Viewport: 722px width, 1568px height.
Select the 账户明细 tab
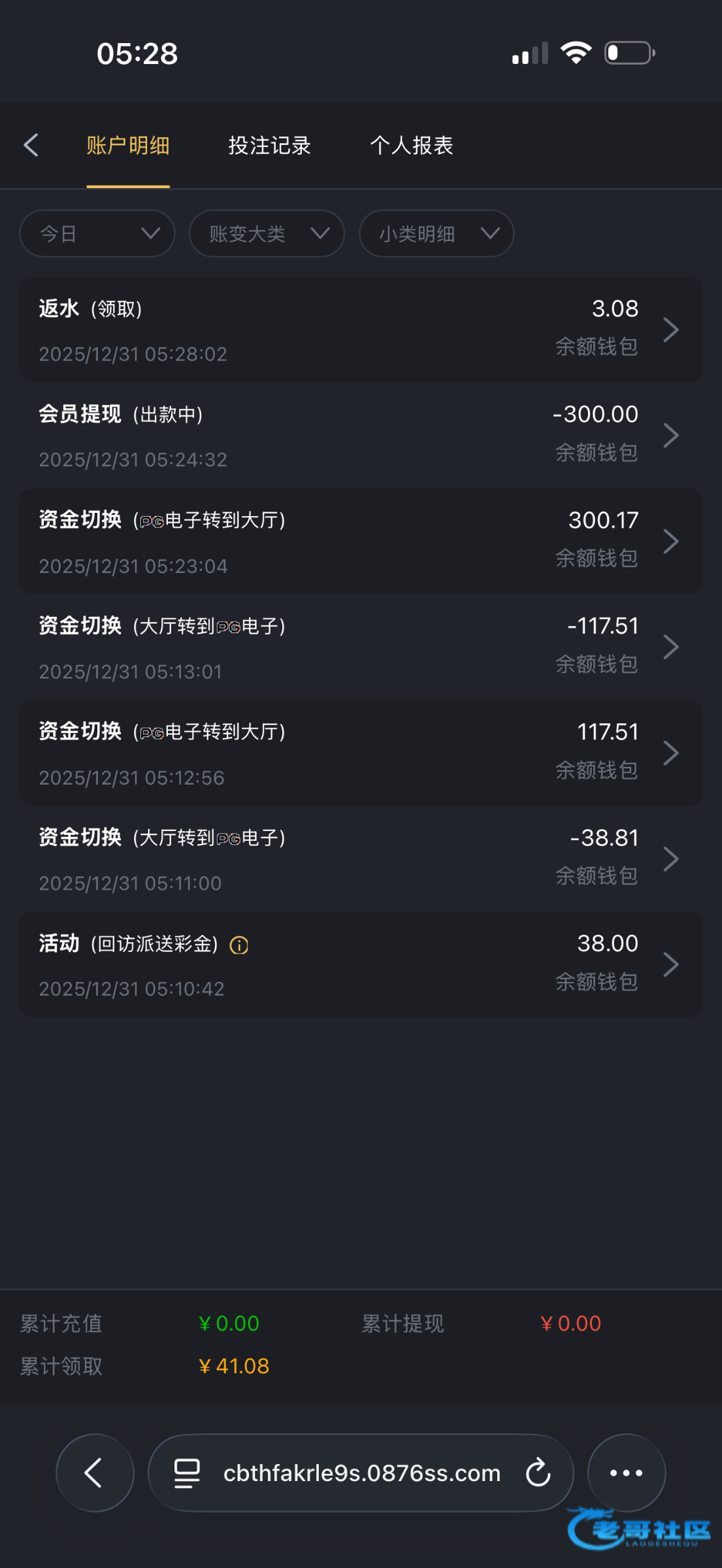tap(128, 145)
